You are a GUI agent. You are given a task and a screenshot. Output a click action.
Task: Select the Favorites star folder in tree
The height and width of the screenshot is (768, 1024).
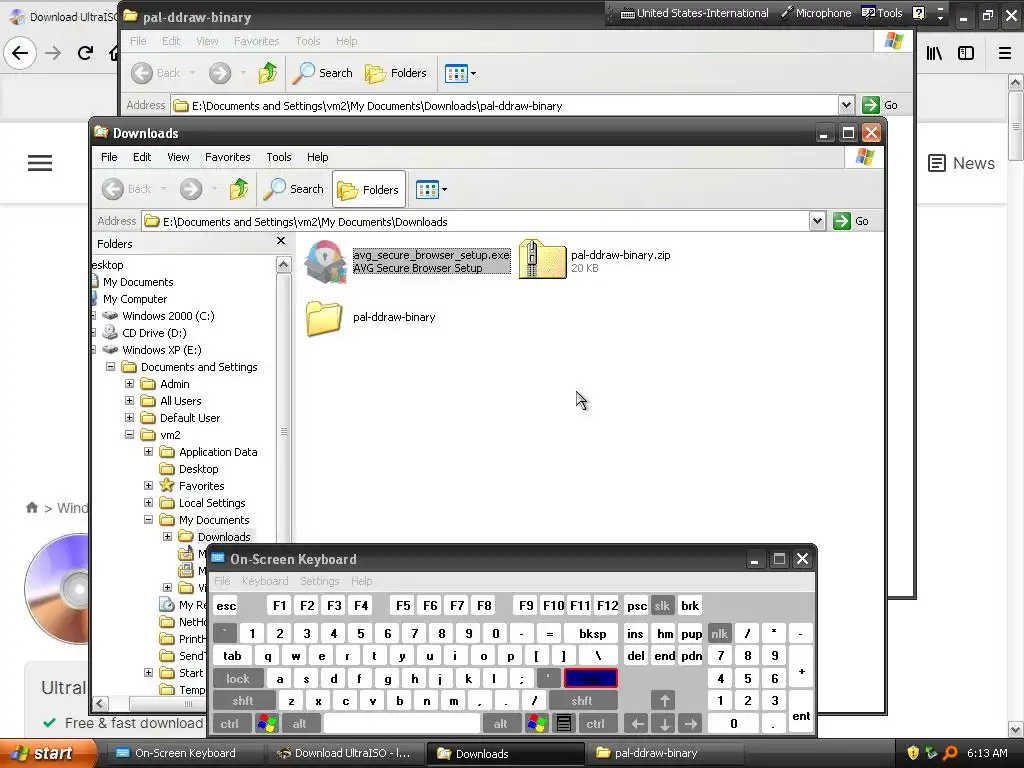pos(201,486)
